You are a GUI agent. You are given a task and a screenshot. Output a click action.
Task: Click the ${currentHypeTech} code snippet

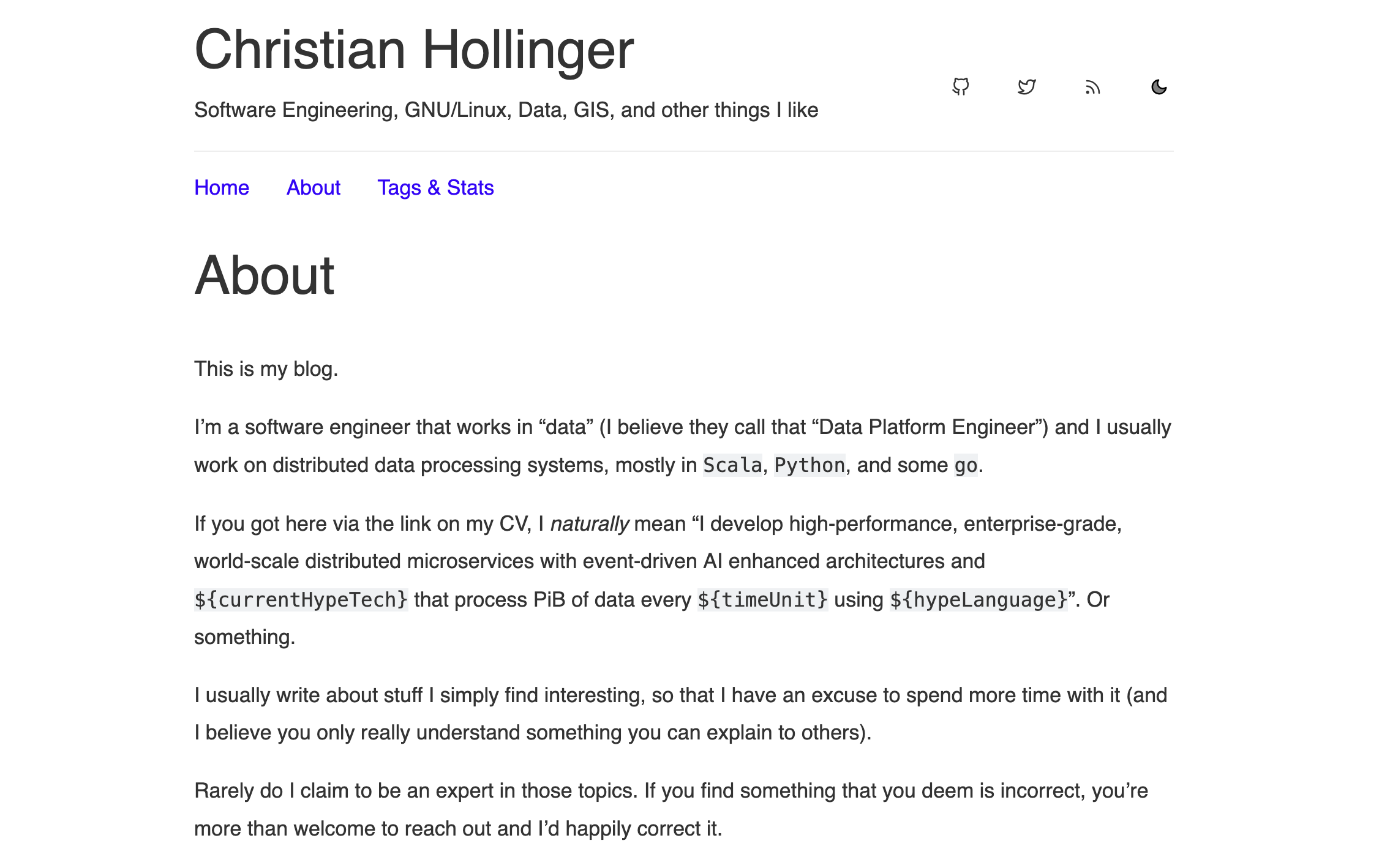click(x=301, y=600)
